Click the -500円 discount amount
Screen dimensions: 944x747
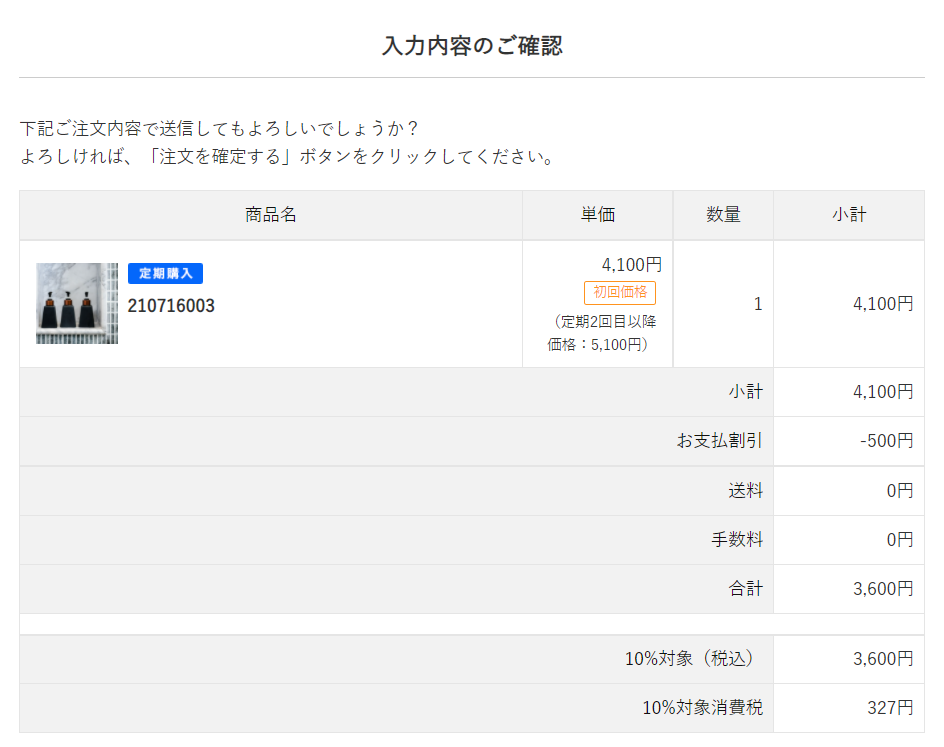tap(886, 441)
